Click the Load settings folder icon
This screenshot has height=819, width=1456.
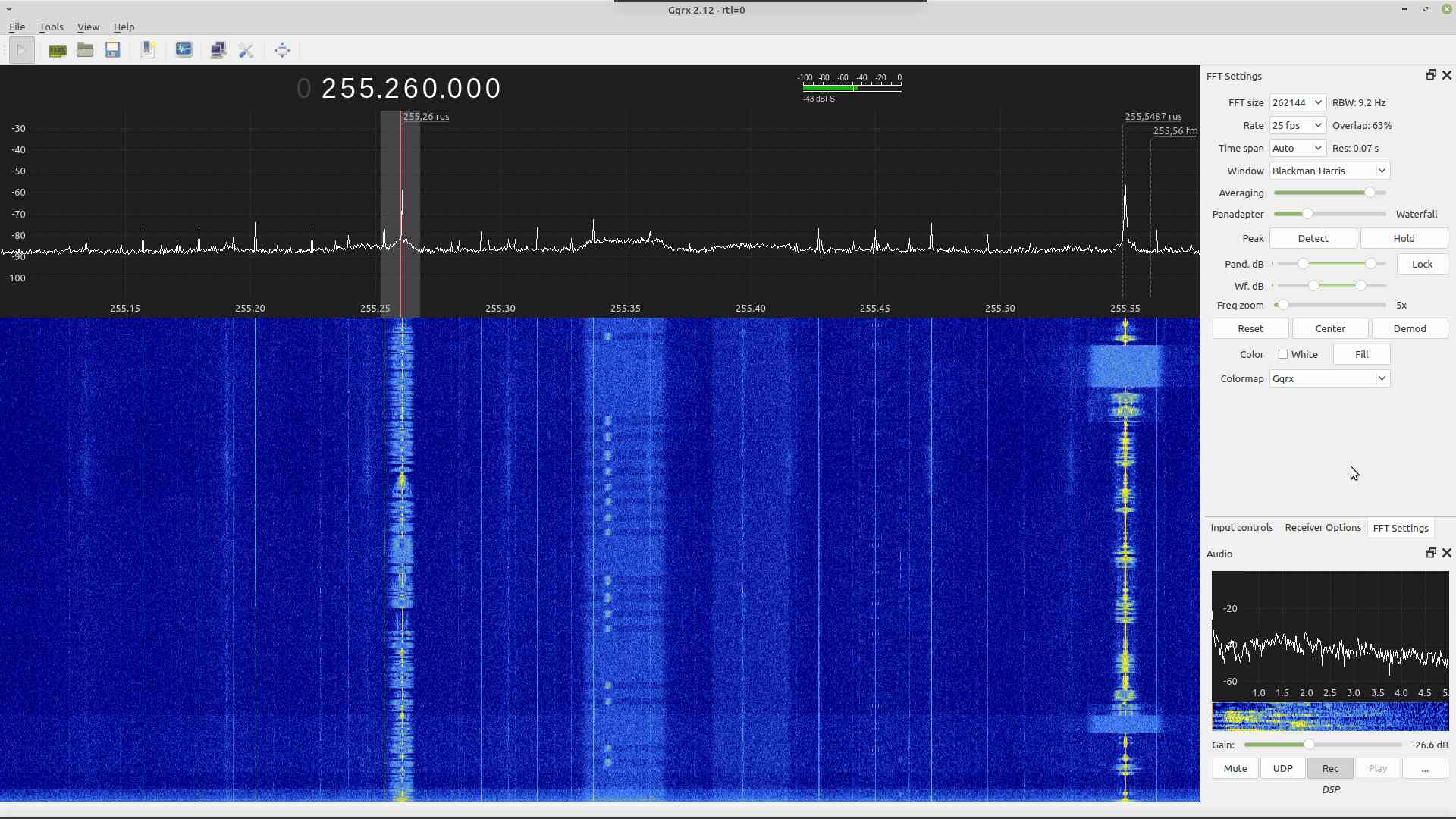[x=85, y=51]
